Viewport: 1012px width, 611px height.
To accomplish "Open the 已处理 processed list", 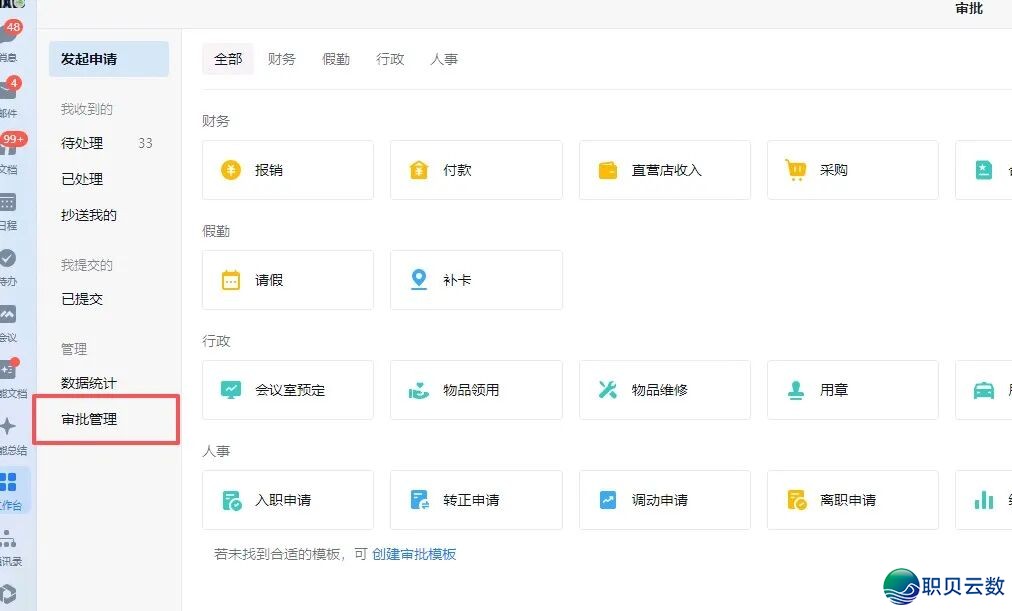I will point(82,179).
